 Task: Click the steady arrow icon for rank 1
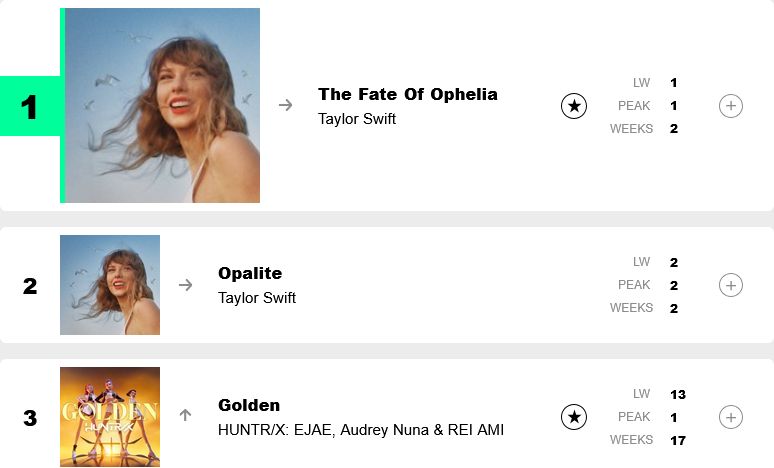point(285,105)
